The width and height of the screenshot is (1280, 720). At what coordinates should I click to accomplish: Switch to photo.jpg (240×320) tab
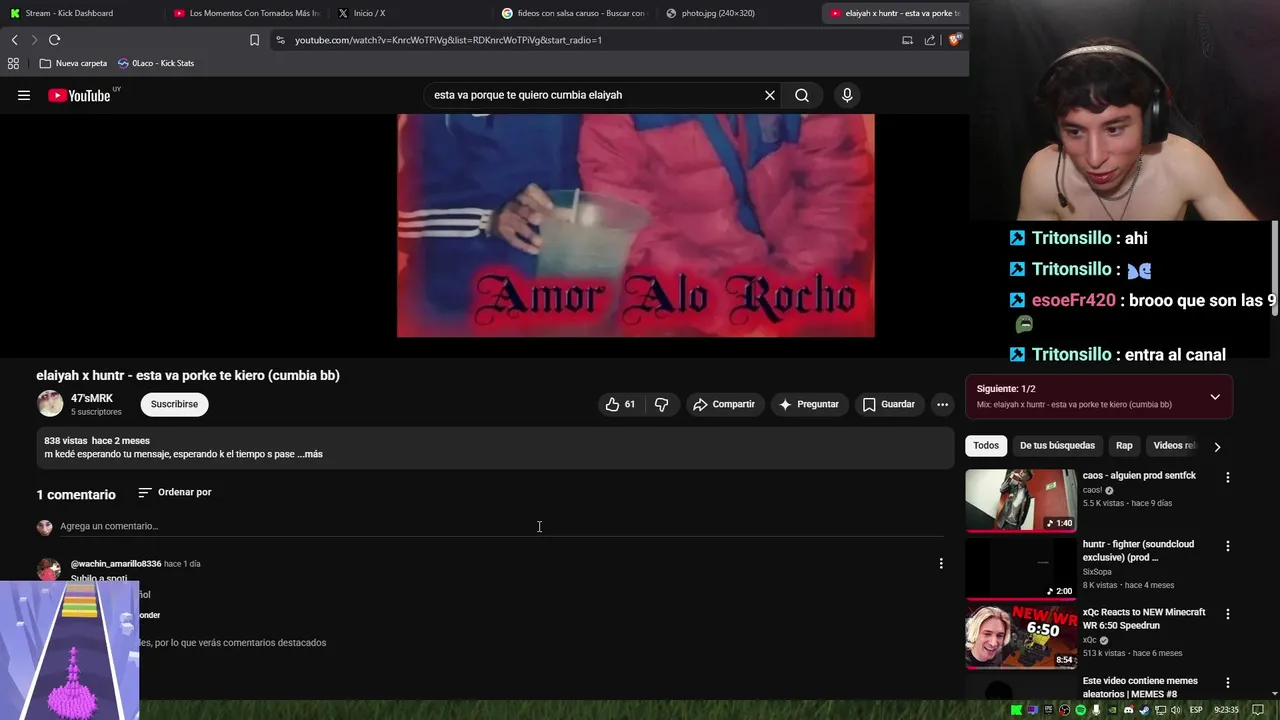[738, 13]
